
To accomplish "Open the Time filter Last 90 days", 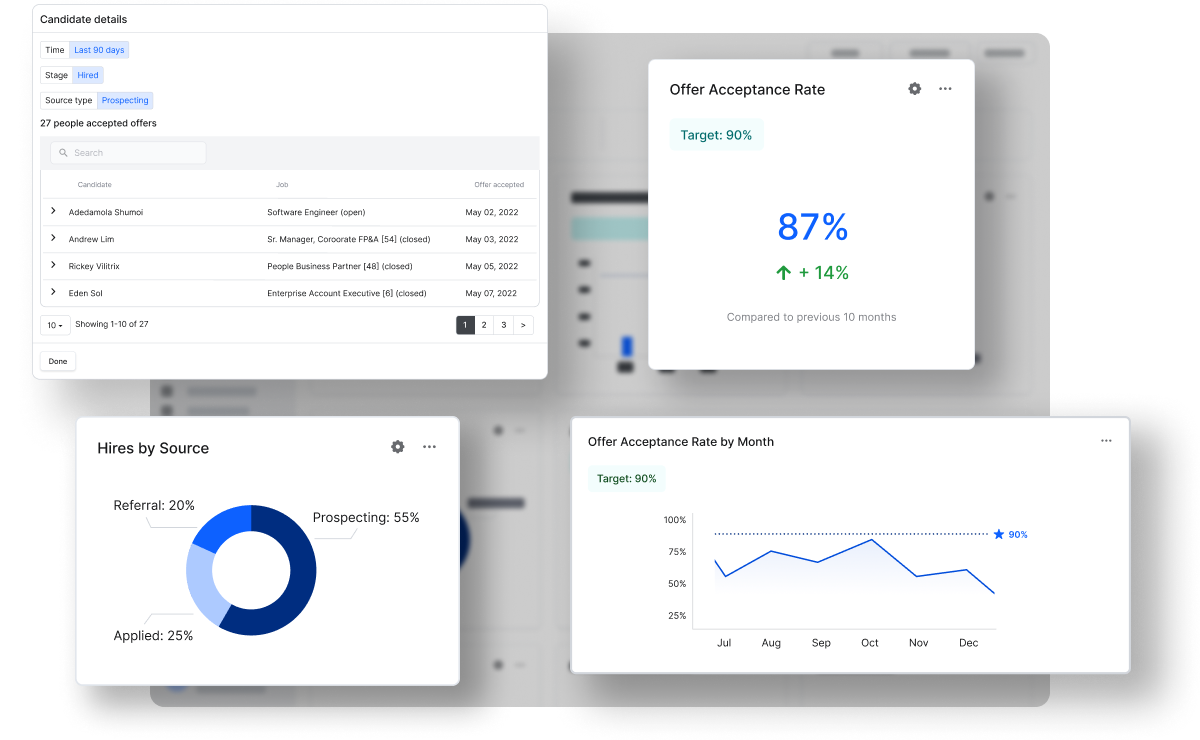I will [x=100, y=50].
